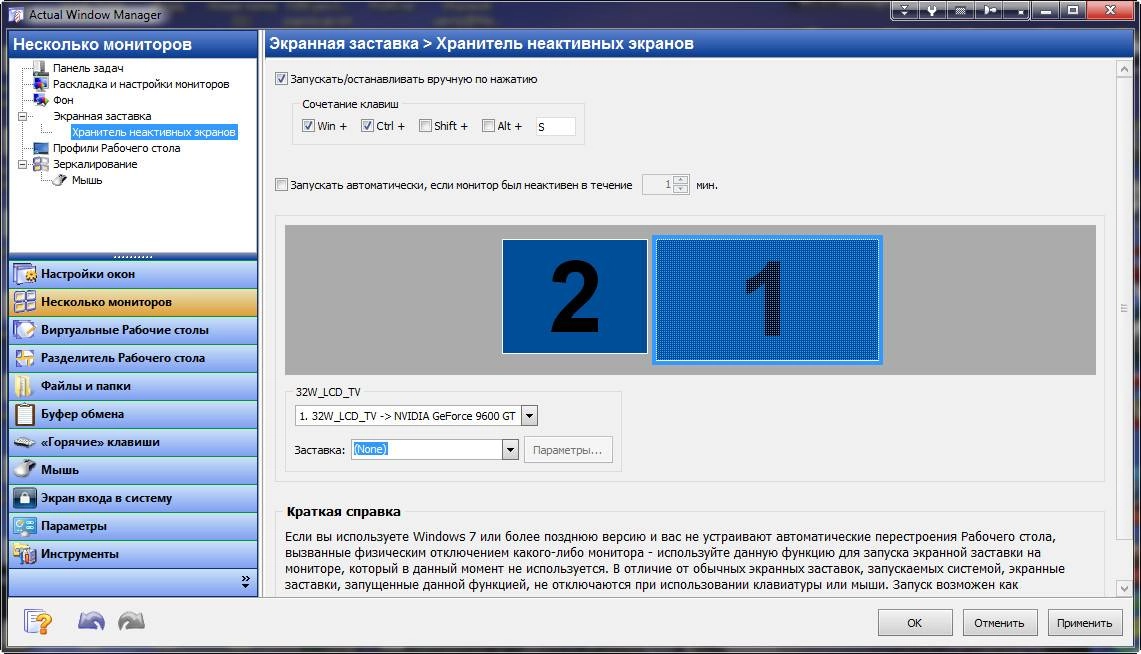Open the Разделитель Рабочего стола section
The height and width of the screenshot is (654, 1141).
133,358
